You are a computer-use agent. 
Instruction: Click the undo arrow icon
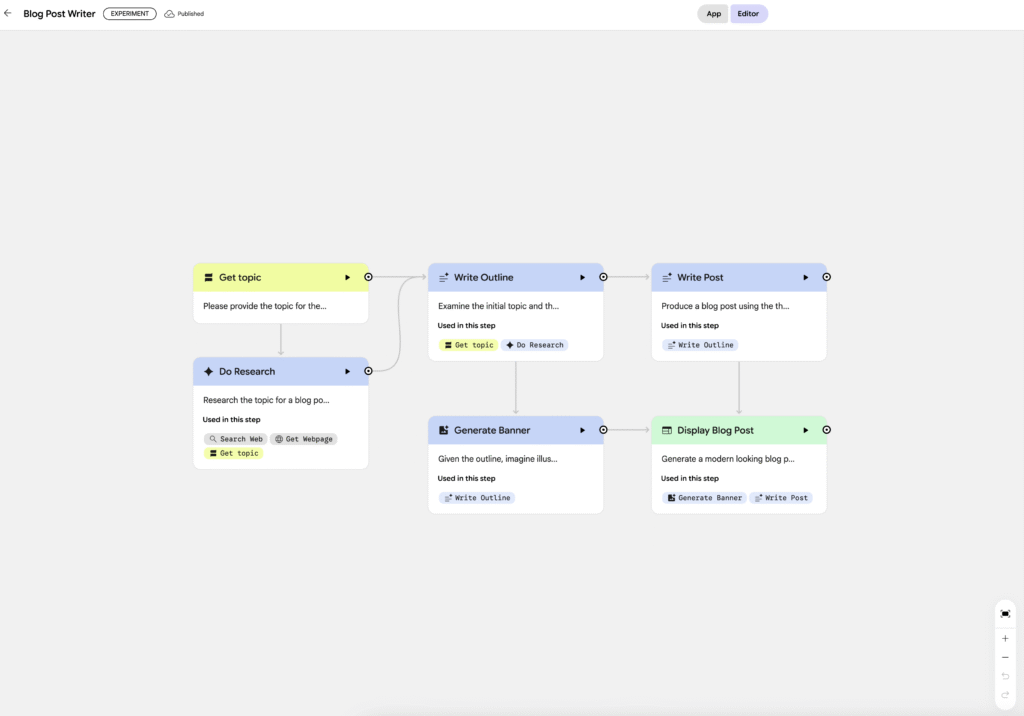pos(1005,676)
